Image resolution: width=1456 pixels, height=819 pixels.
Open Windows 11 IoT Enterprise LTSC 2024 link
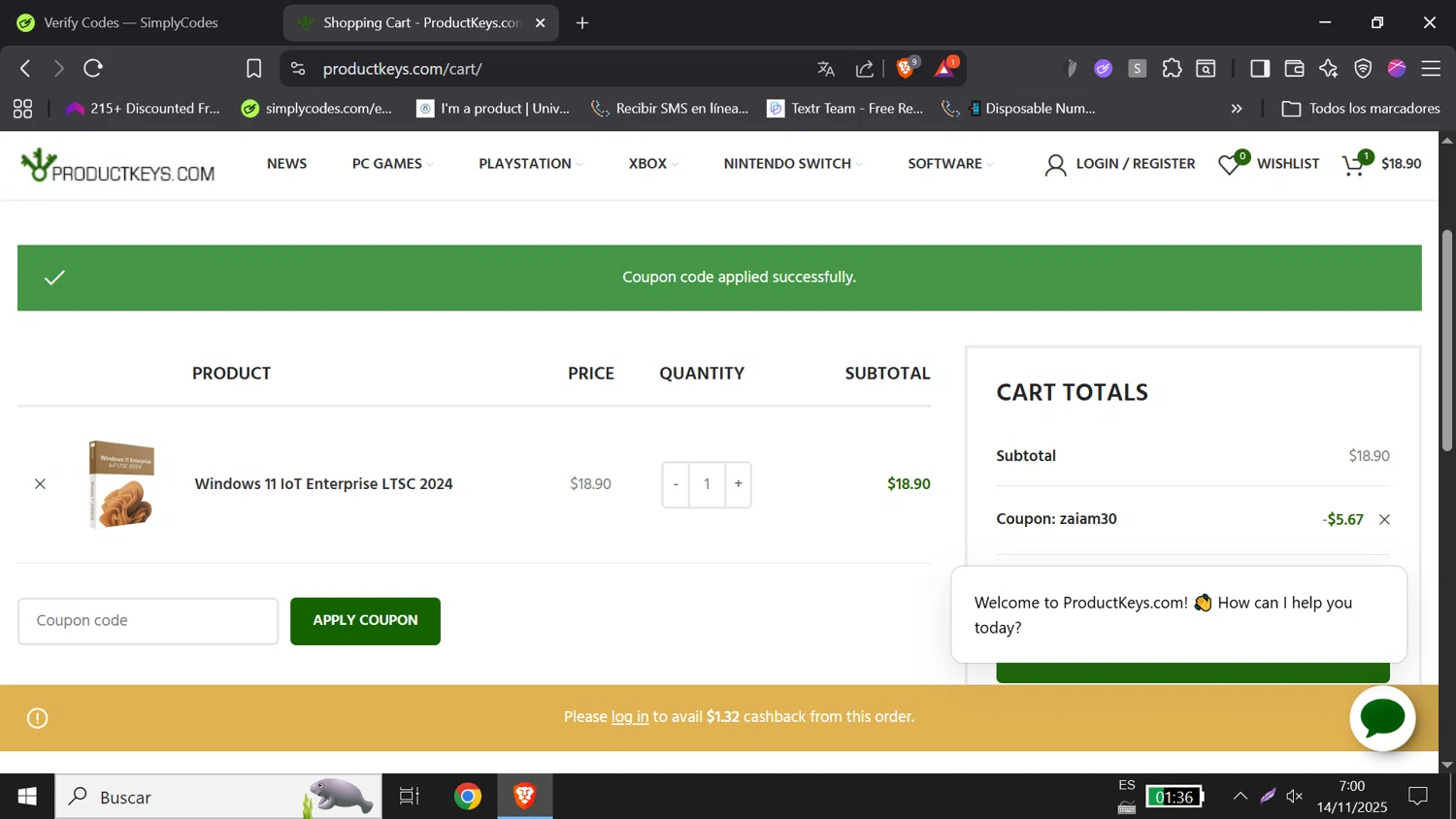click(323, 483)
